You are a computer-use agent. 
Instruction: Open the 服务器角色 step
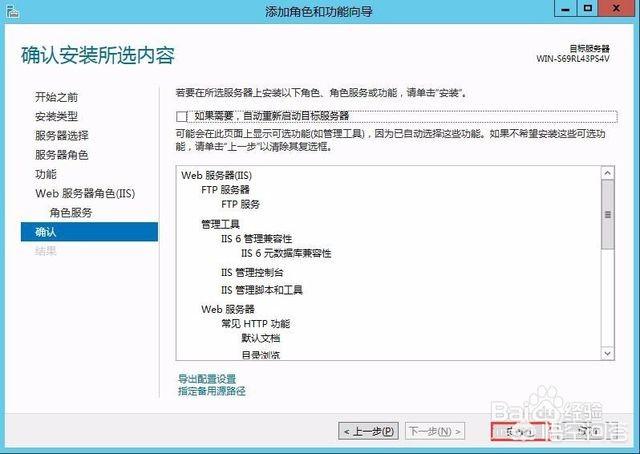62,155
